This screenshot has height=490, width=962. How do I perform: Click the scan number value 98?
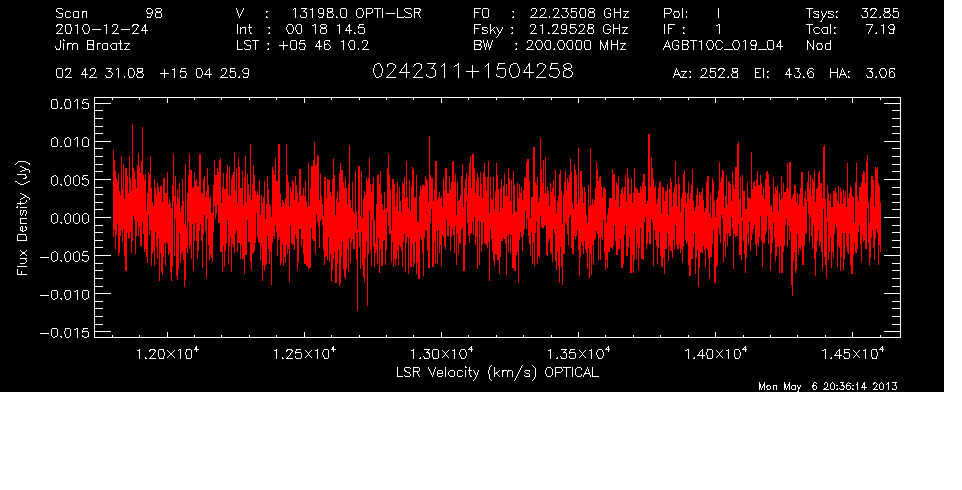tap(154, 13)
